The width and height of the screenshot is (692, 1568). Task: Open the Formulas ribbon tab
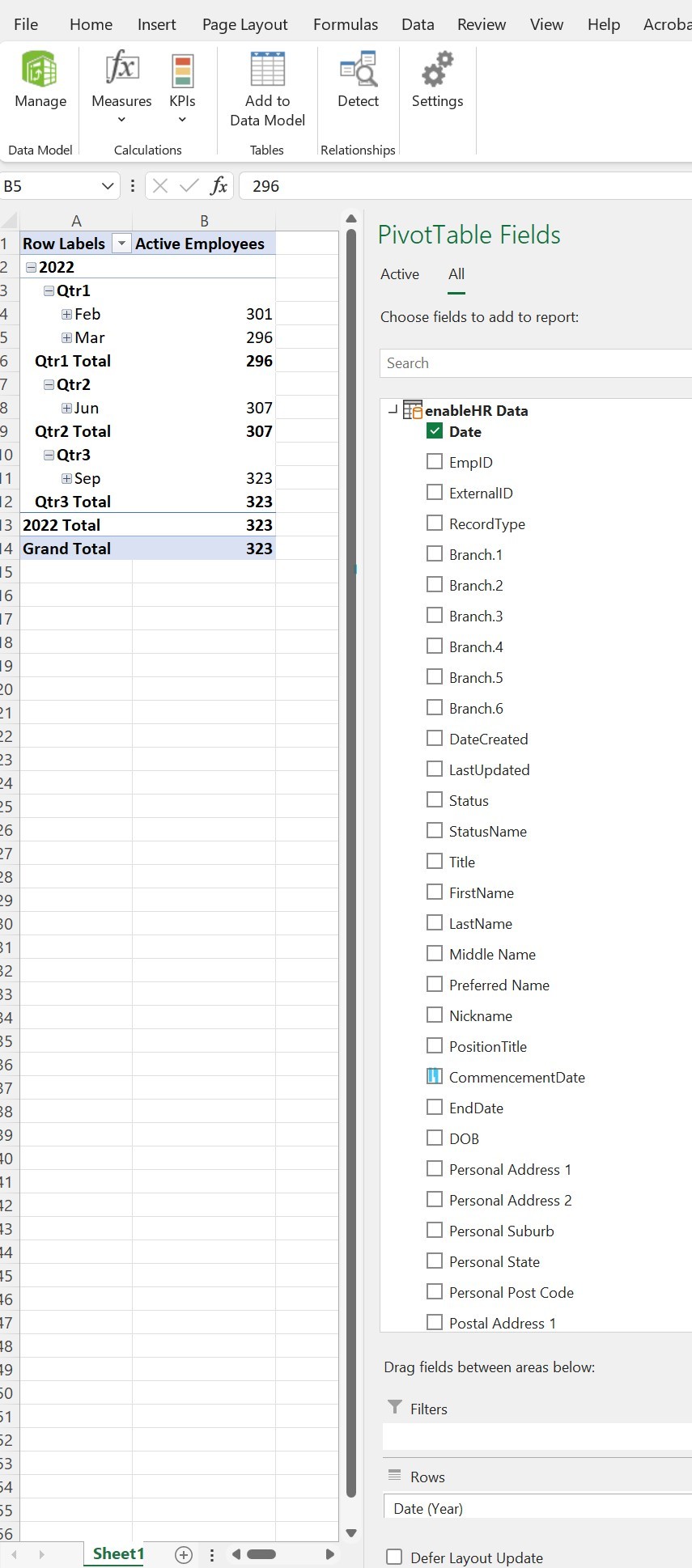point(346,24)
